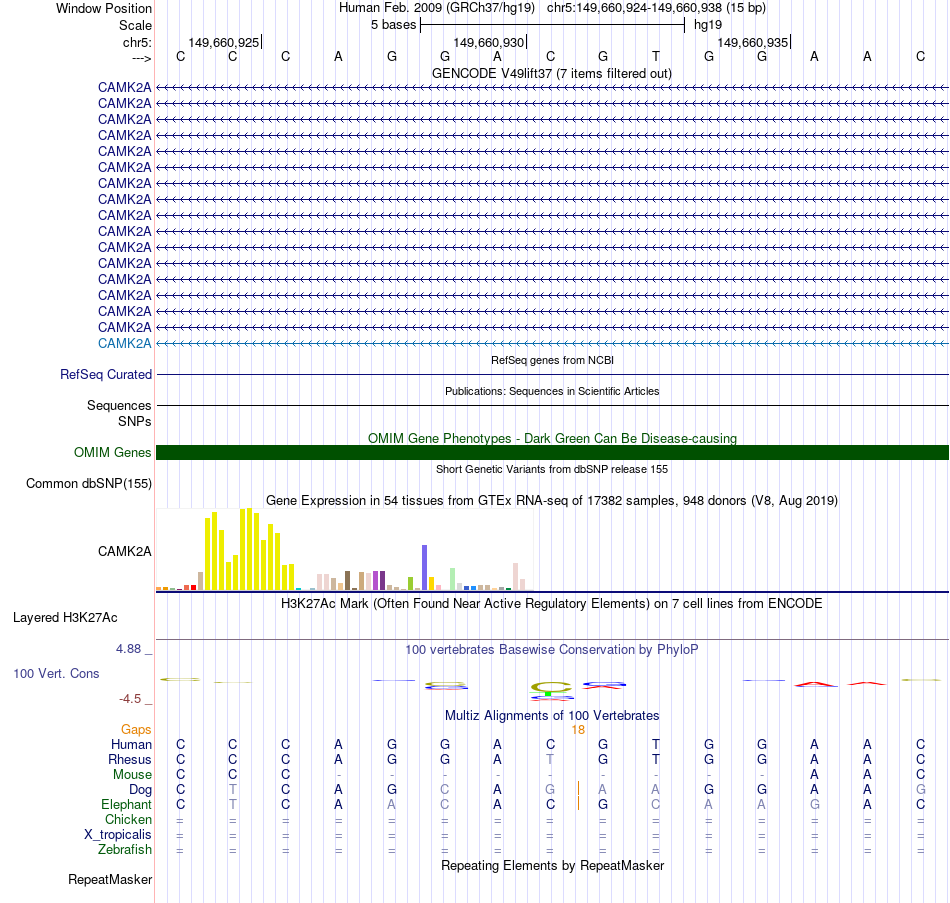Click the dark green OMIM gene bar

coord(553,453)
